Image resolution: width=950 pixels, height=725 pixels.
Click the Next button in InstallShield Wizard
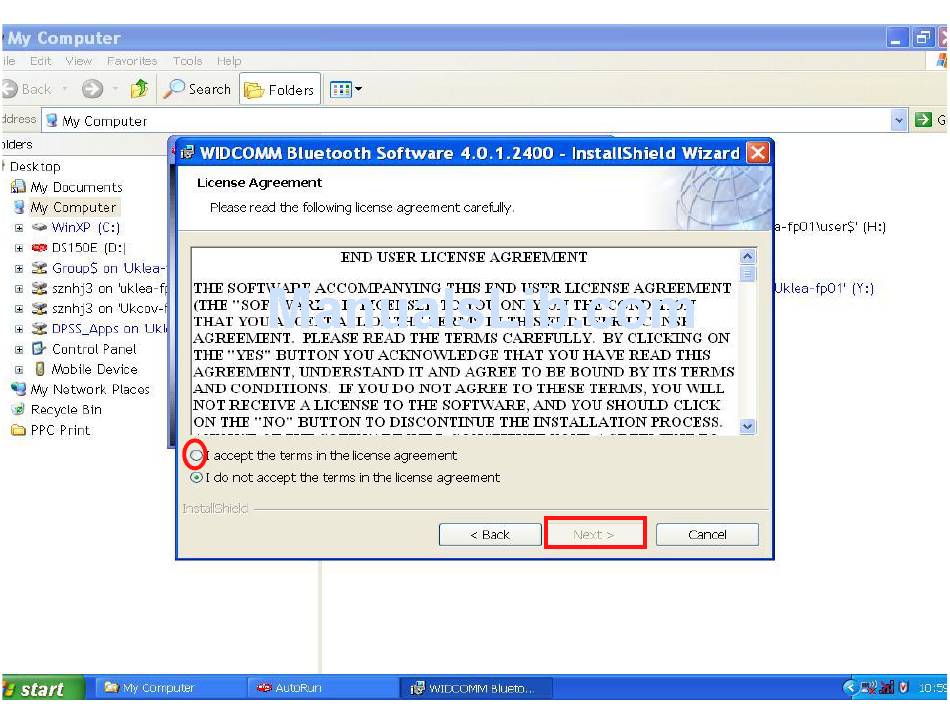(594, 535)
